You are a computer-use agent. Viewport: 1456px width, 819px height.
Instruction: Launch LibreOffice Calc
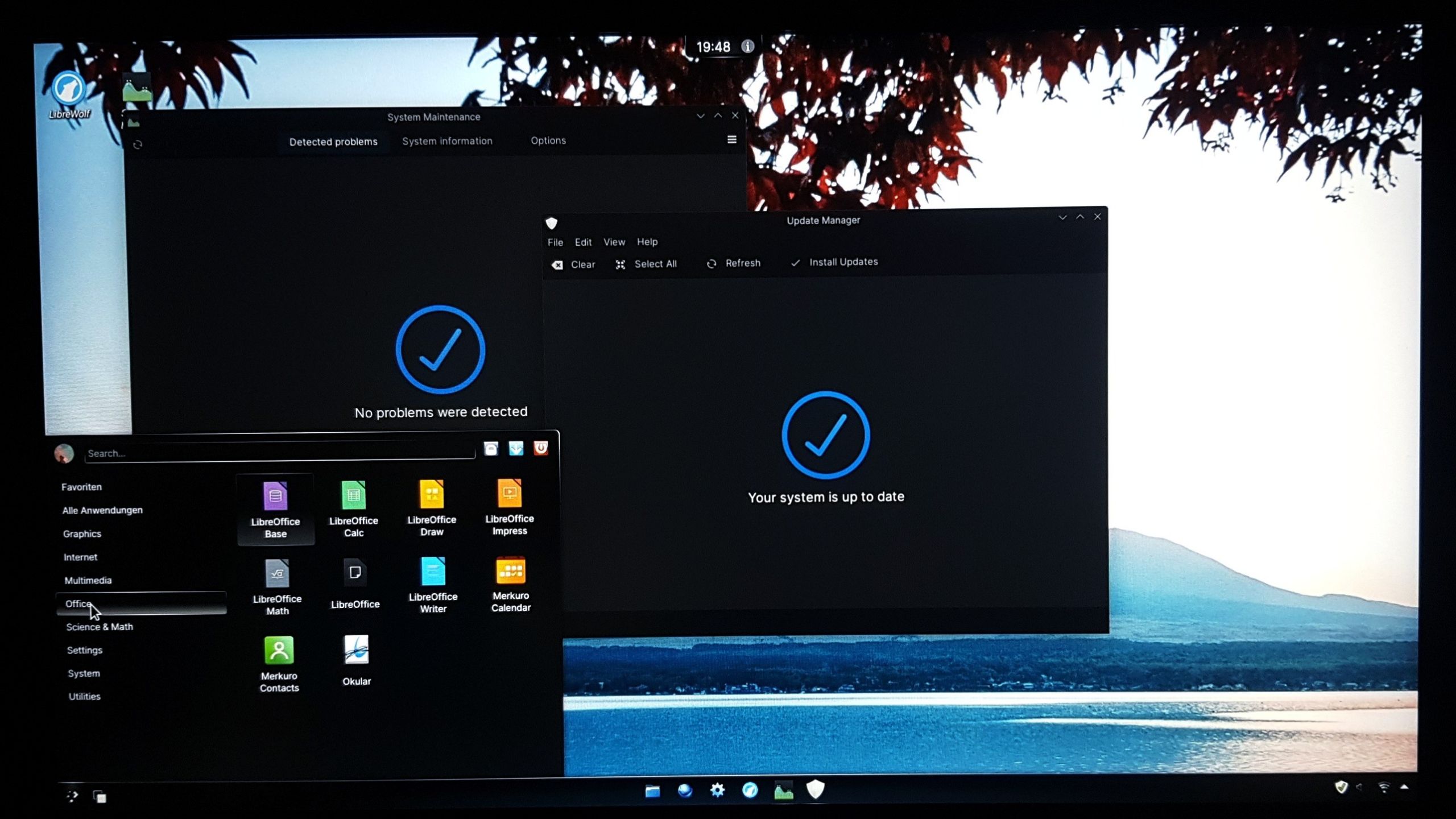353,509
